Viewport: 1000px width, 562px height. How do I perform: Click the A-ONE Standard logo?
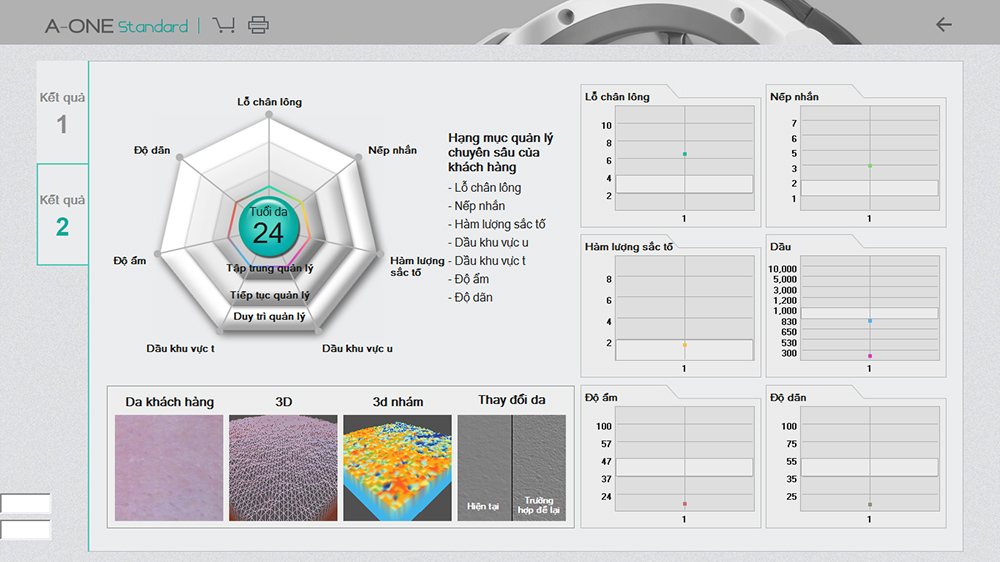(116, 26)
